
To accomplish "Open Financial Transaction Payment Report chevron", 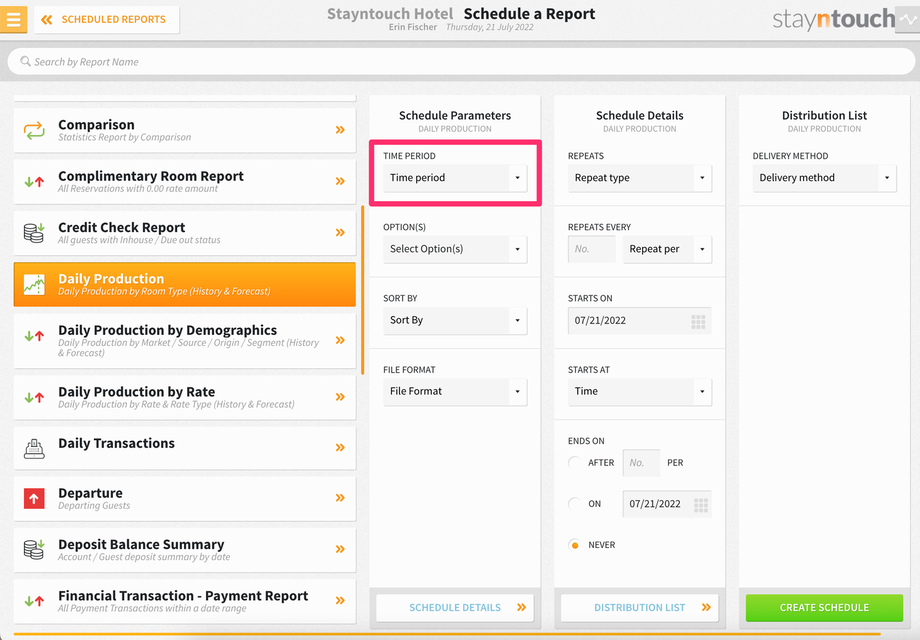I will point(340,601).
